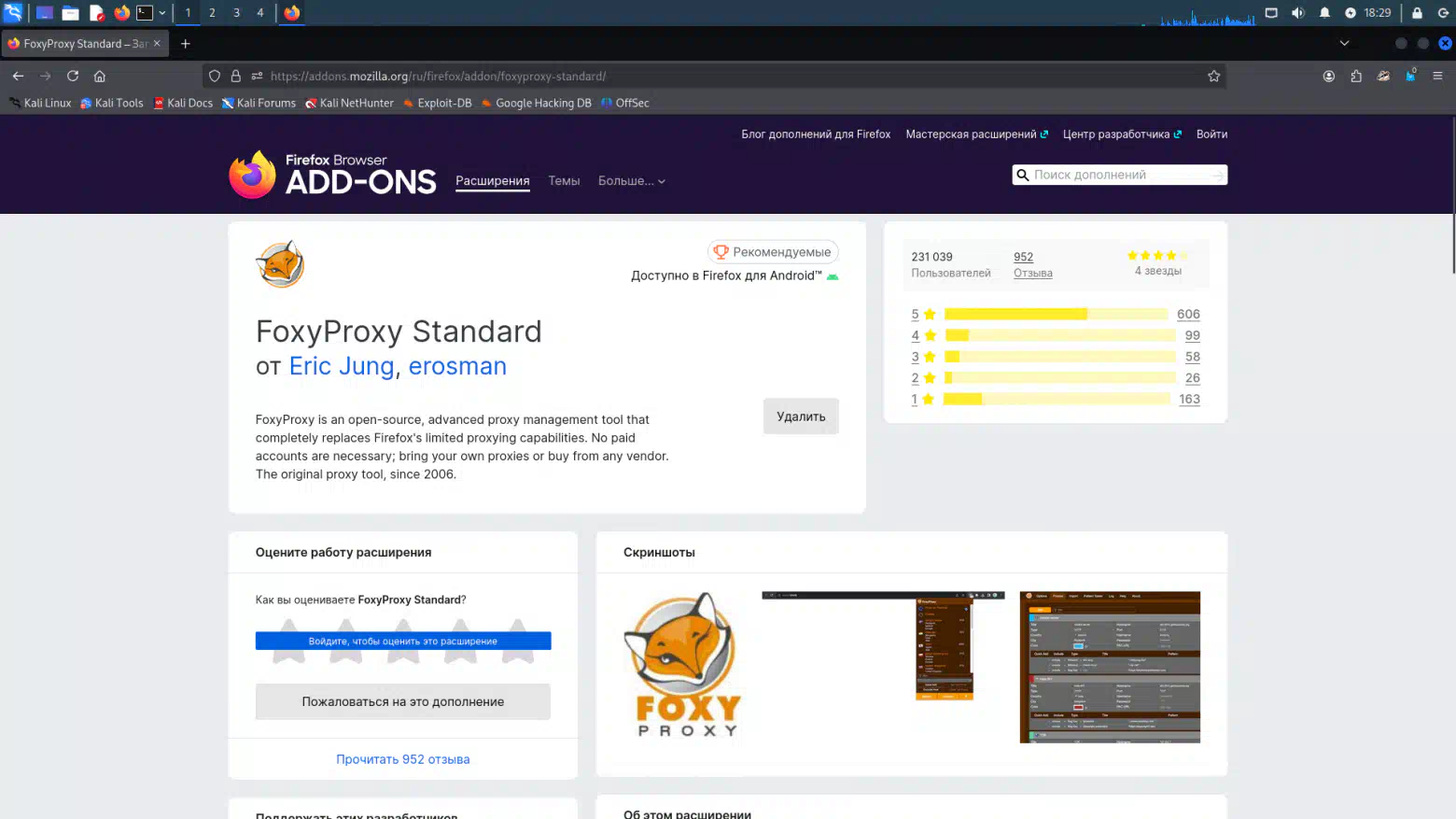
Task: Expand the Больше… dropdown menu
Action: (x=632, y=181)
